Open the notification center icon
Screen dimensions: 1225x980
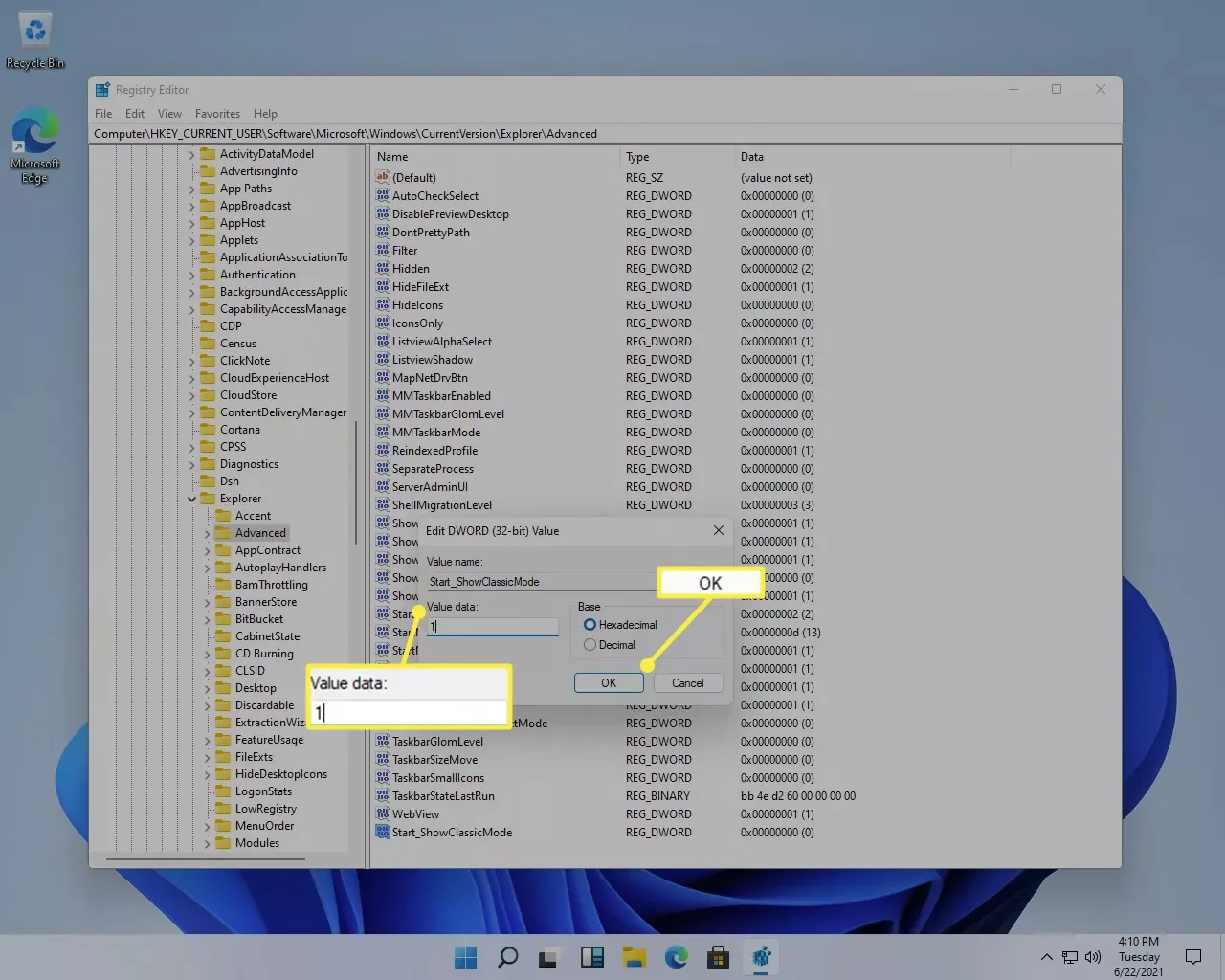[x=1193, y=957]
